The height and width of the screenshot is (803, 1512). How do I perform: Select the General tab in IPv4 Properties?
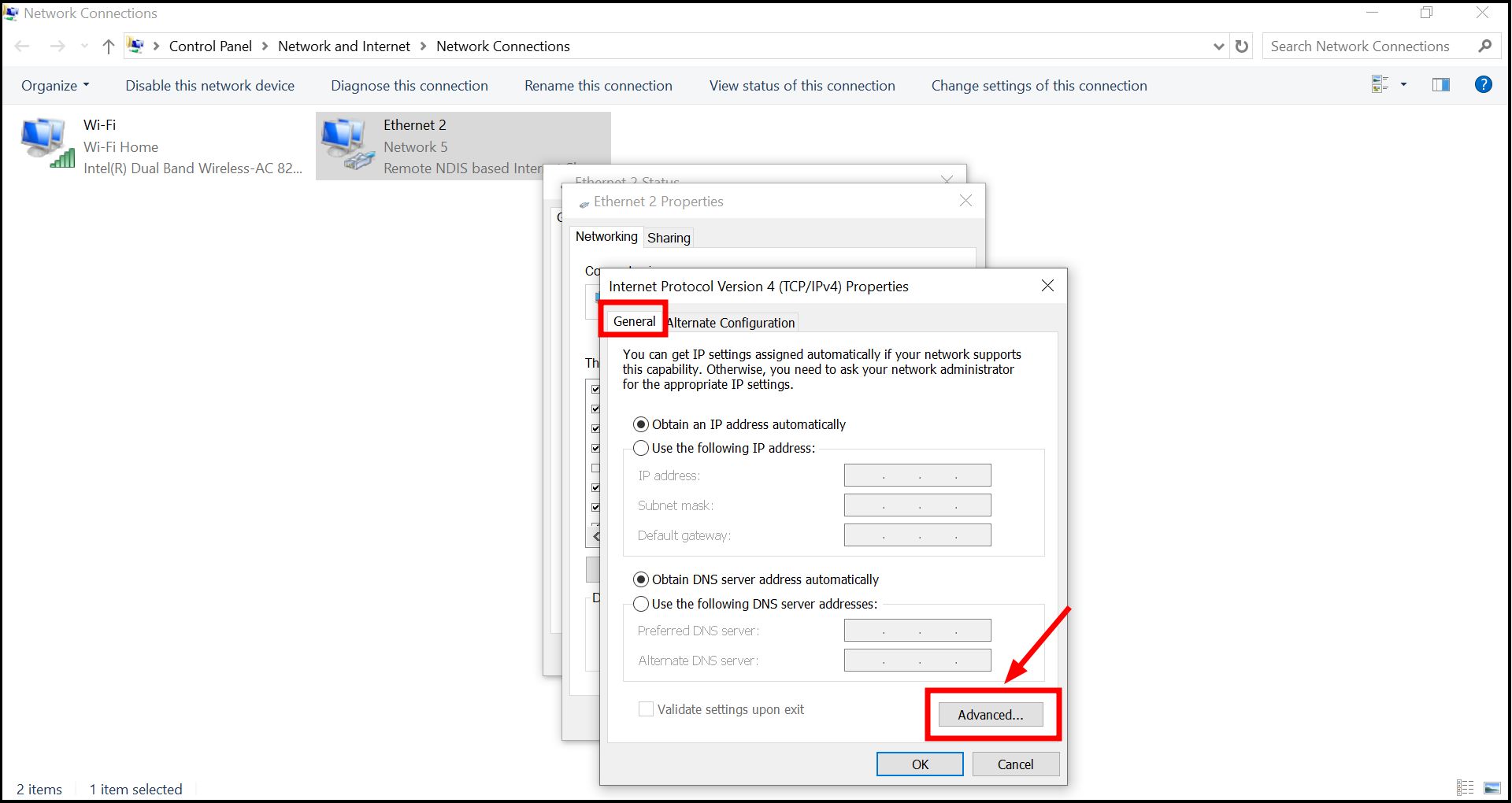(x=634, y=321)
